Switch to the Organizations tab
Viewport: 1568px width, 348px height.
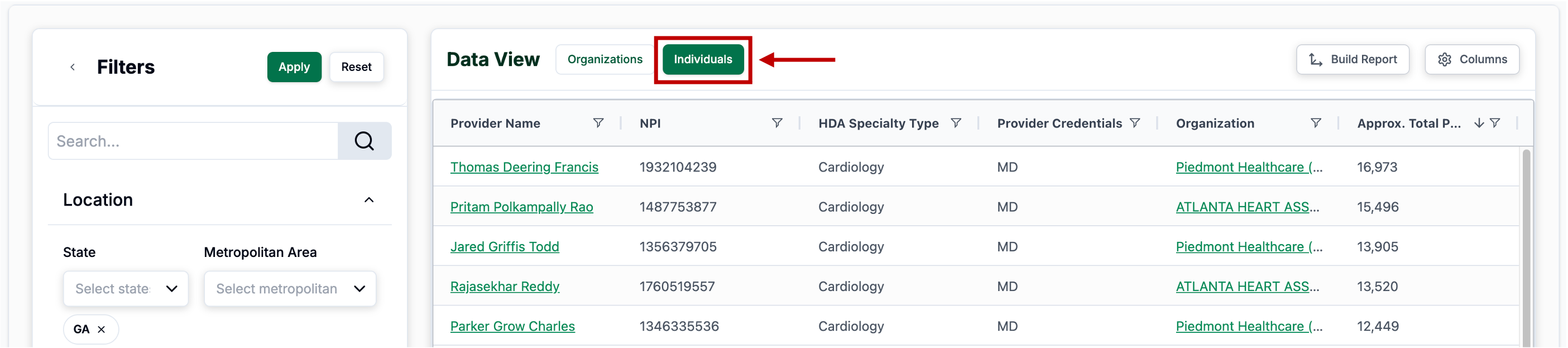(x=605, y=59)
